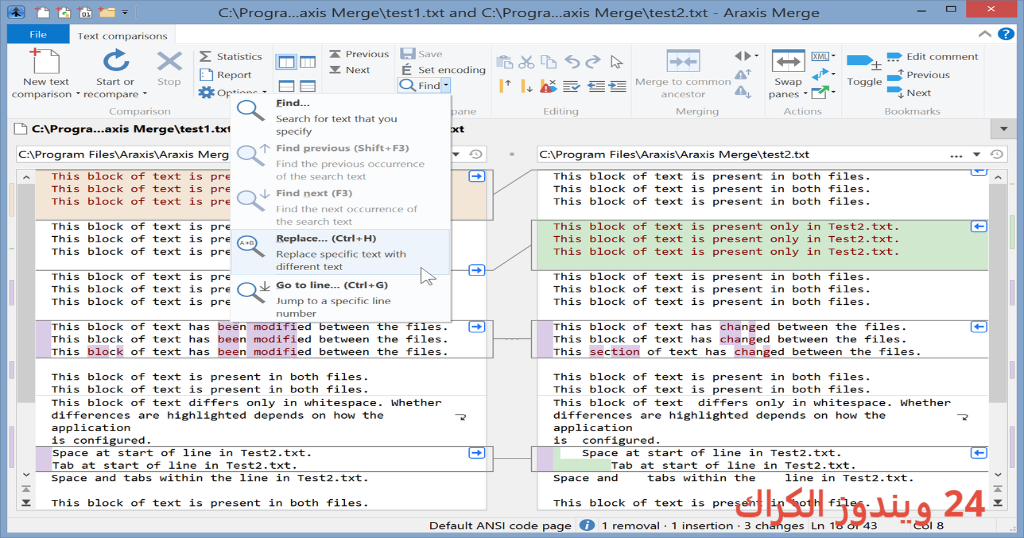1024x538 pixels.
Task: Click the Swap panes icon
Action: point(788,61)
